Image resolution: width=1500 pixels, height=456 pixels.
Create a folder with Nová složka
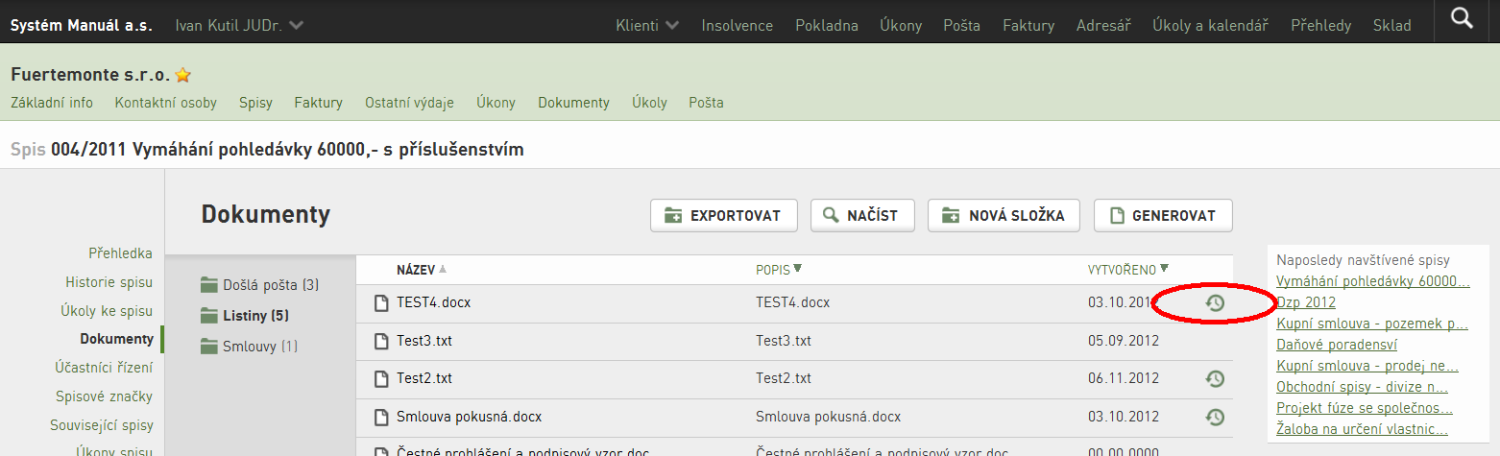(x=1004, y=215)
